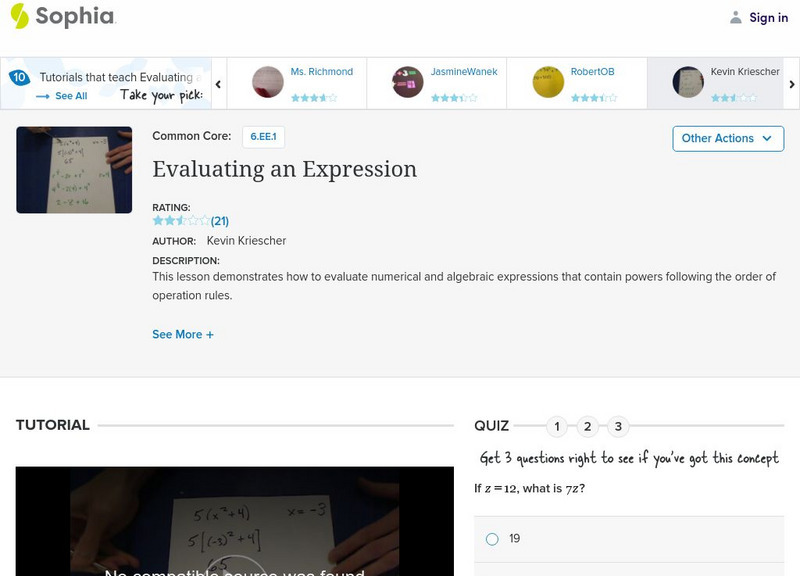Click the tutorial video player
Screen dimensions: 800x576
[x=235, y=521]
